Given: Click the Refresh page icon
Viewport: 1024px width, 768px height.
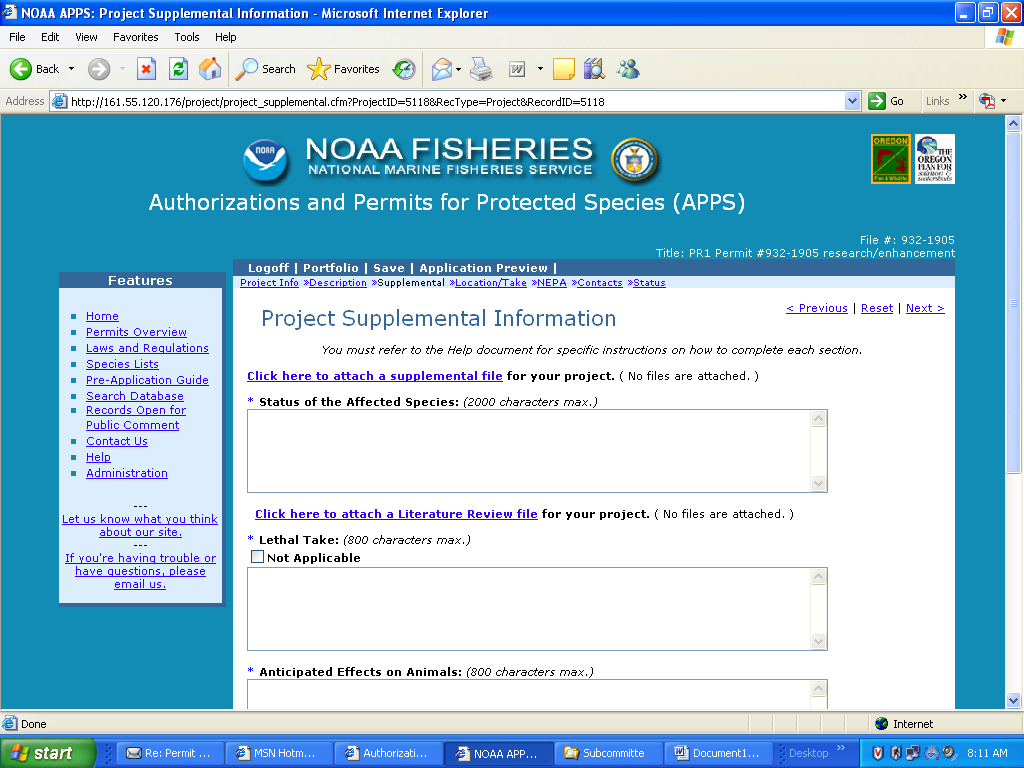Looking at the screenshot, I should tap(178, 69).
